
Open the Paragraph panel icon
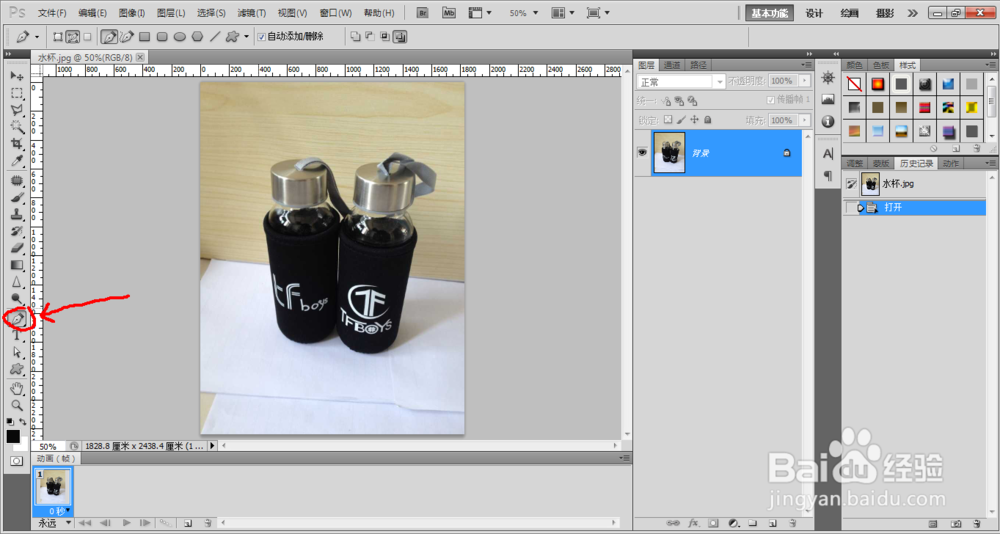828,175
